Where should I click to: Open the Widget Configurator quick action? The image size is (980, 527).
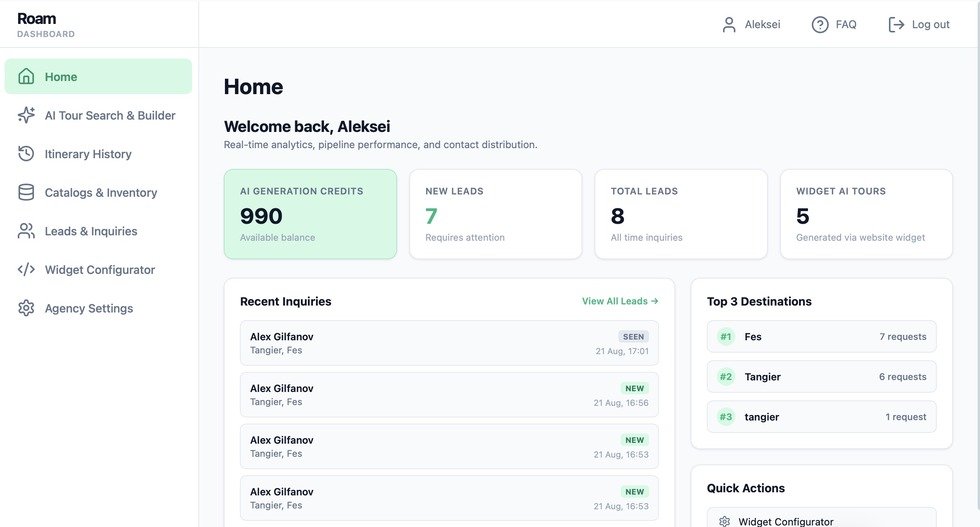click(x=821, y=521)
